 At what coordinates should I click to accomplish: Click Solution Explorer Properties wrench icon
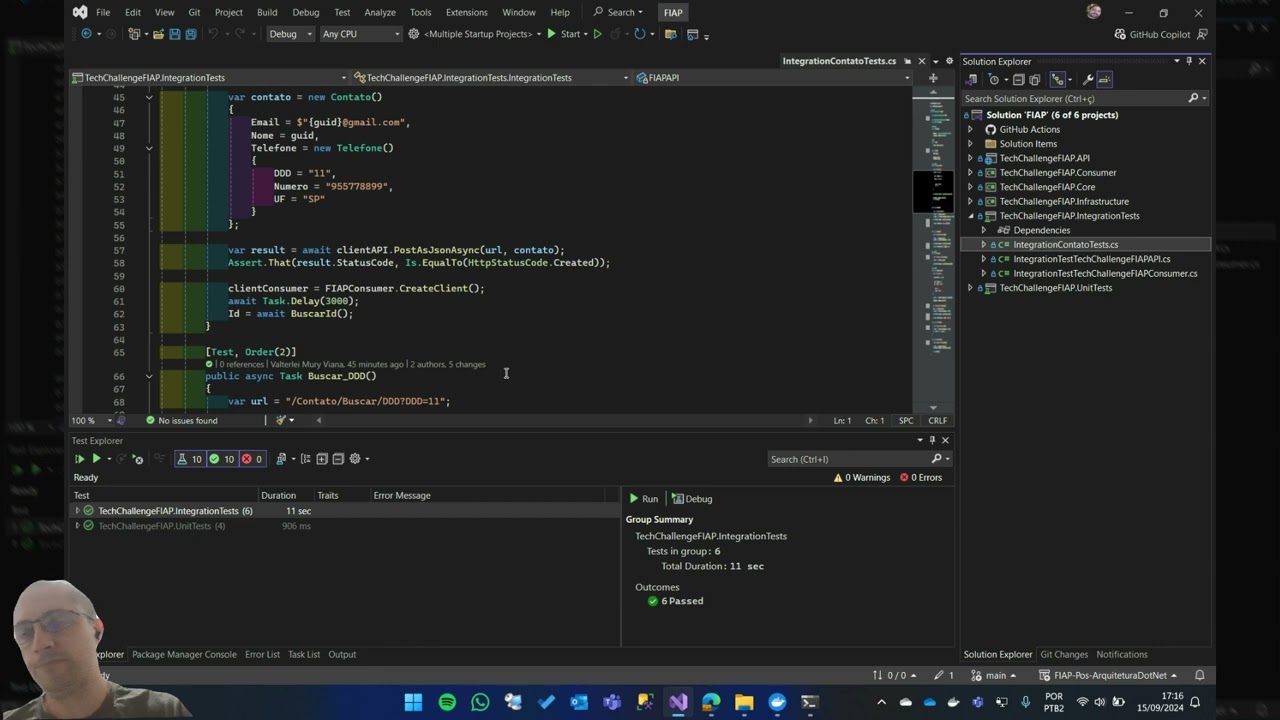(x=1088, y=80)
